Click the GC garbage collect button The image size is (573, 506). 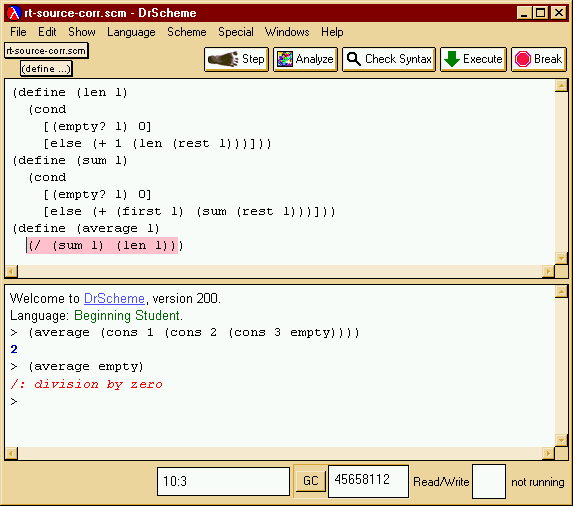[310, 480]
